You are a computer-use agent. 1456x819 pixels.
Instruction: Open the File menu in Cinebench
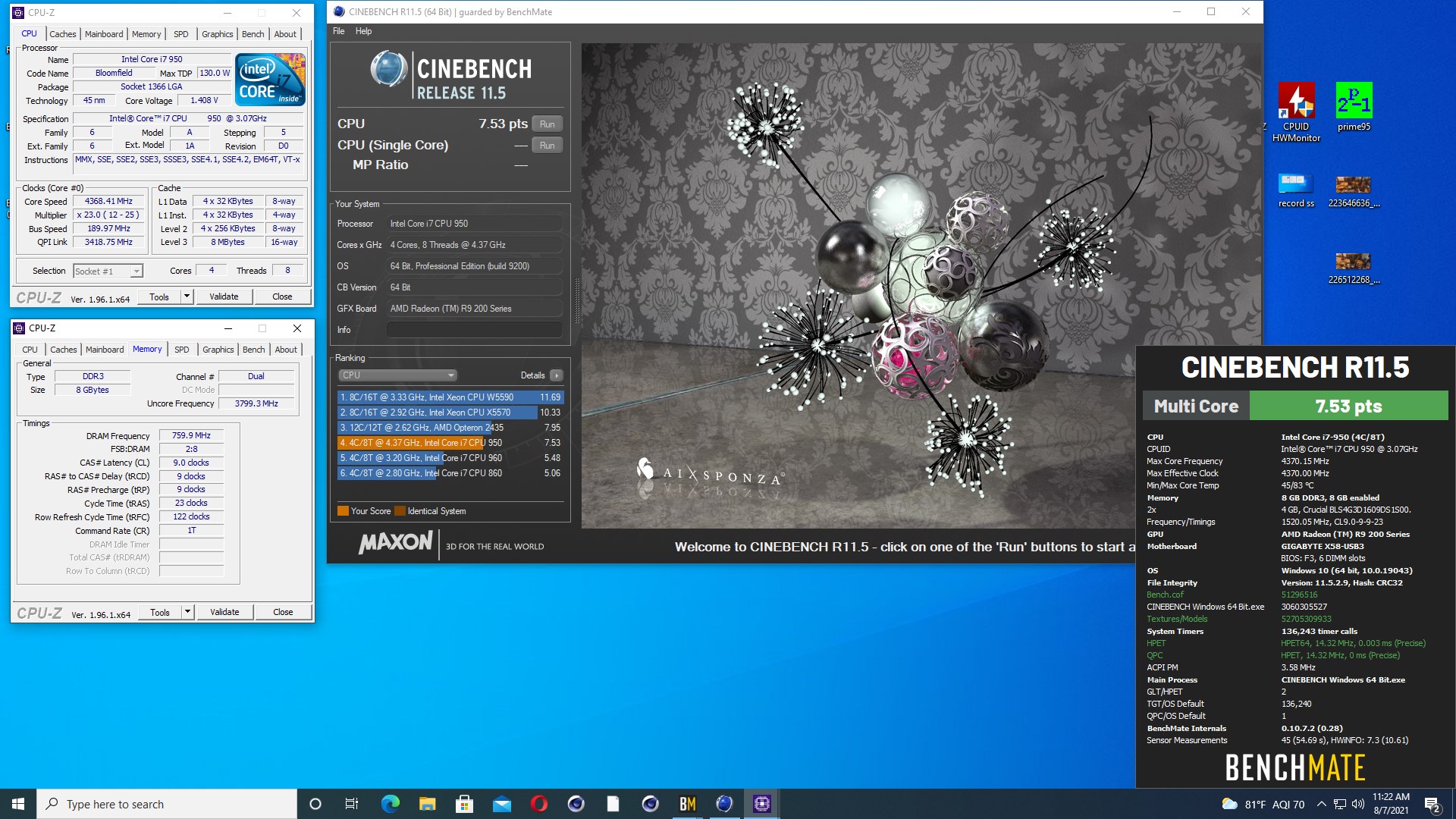click(339, 31)
